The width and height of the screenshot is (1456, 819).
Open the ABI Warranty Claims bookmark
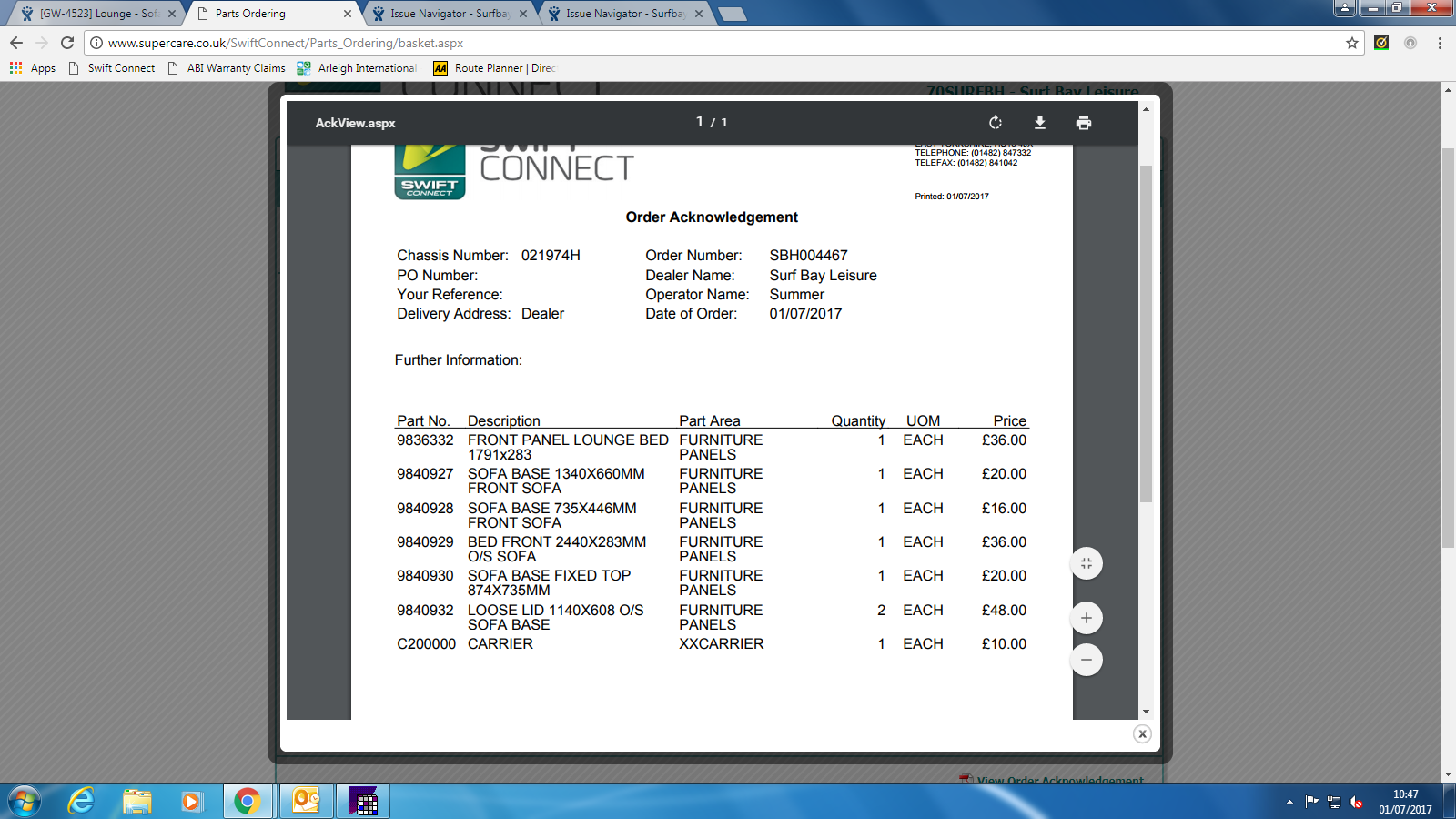227,68
